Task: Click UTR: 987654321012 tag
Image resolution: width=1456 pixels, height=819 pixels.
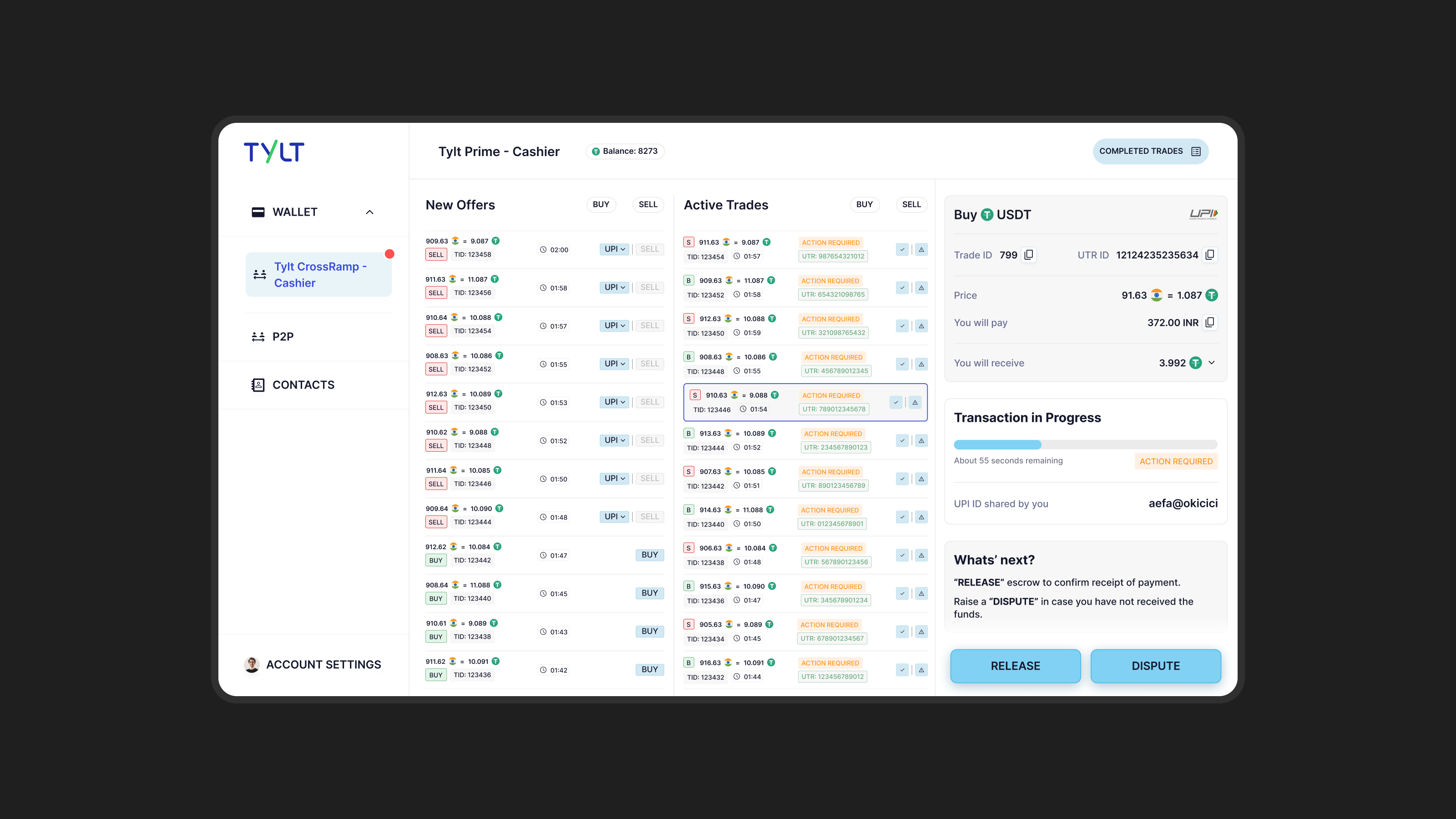Action: pos(833,256)
